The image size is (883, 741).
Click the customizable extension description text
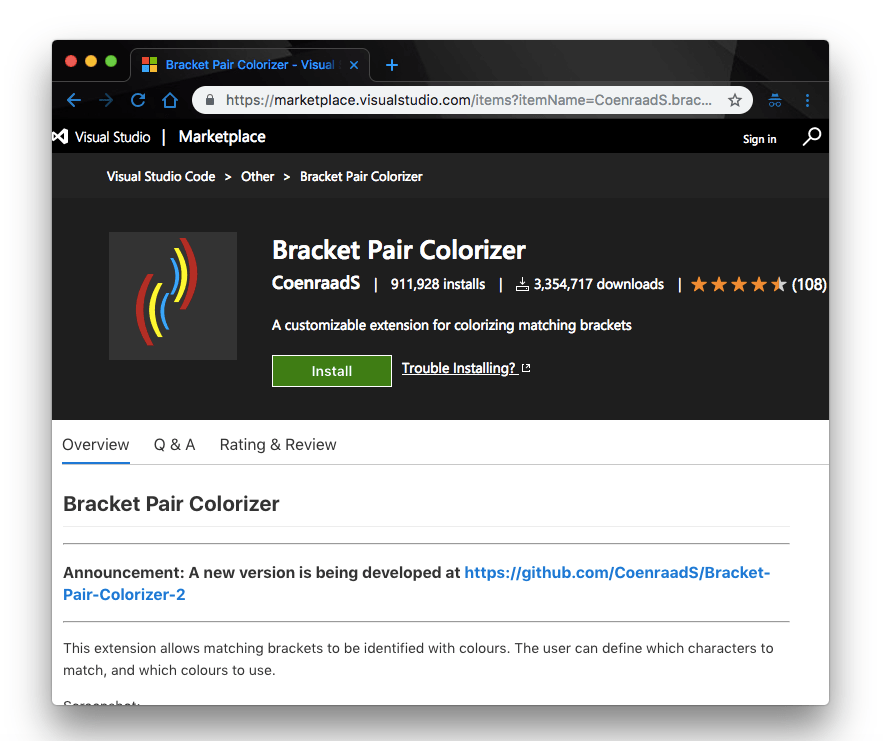(x=452, y=325)
